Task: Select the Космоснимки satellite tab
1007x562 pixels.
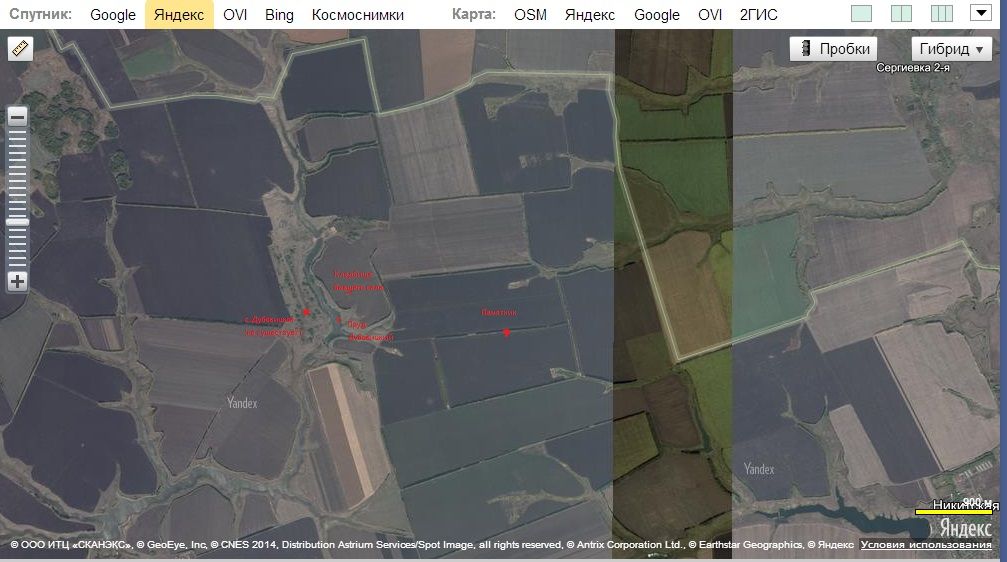Action: [358, 15]
